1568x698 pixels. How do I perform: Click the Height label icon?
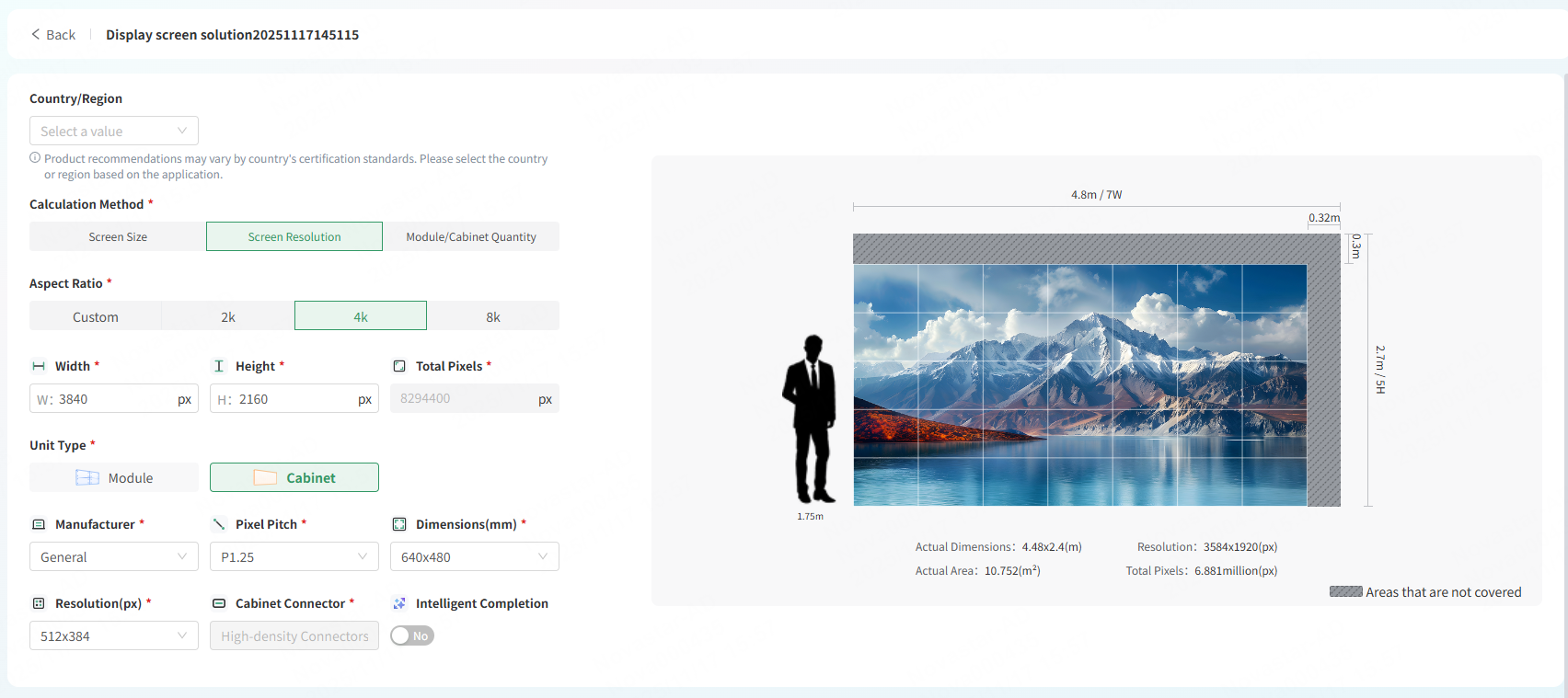219,366
